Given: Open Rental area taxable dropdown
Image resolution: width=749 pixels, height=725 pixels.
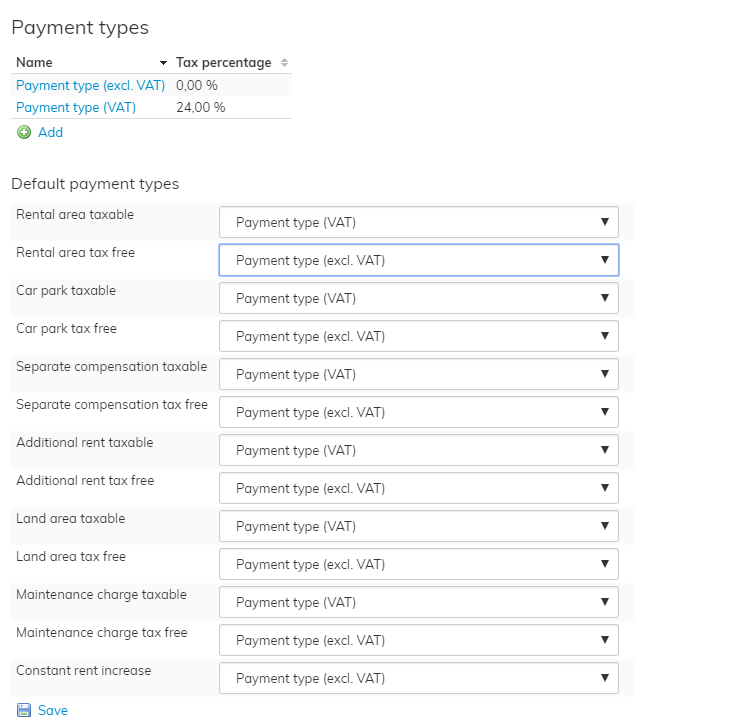Looking at the screenshot, I should coord(418,222).
